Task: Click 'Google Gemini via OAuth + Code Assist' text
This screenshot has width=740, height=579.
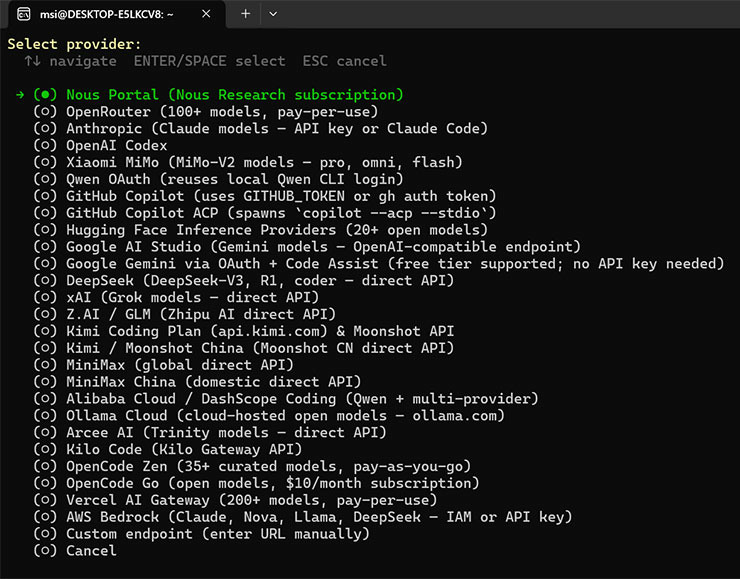Action: click(x=222, y=263)
